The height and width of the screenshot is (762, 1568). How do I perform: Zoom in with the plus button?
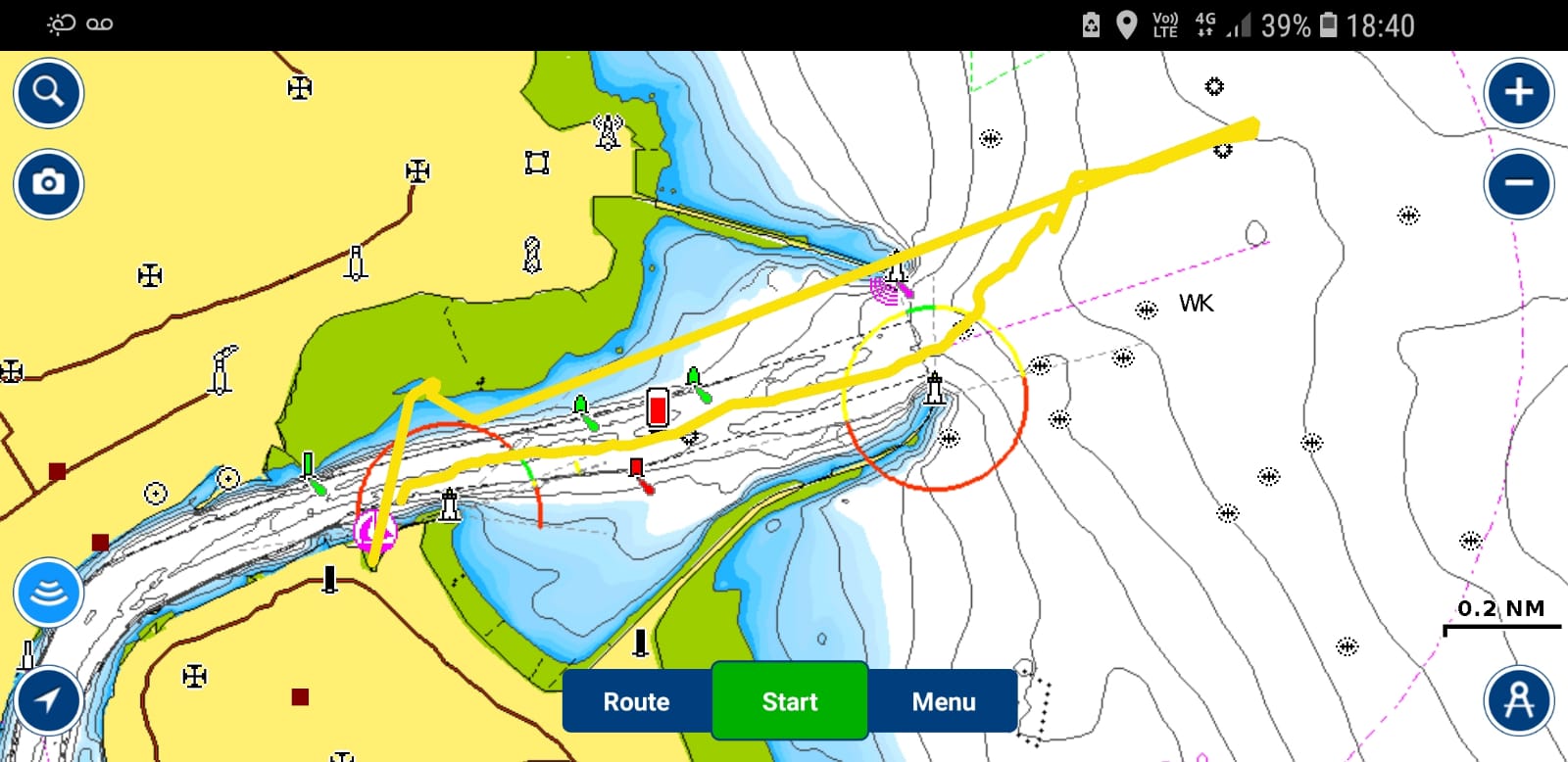(x=1518, y=93)
